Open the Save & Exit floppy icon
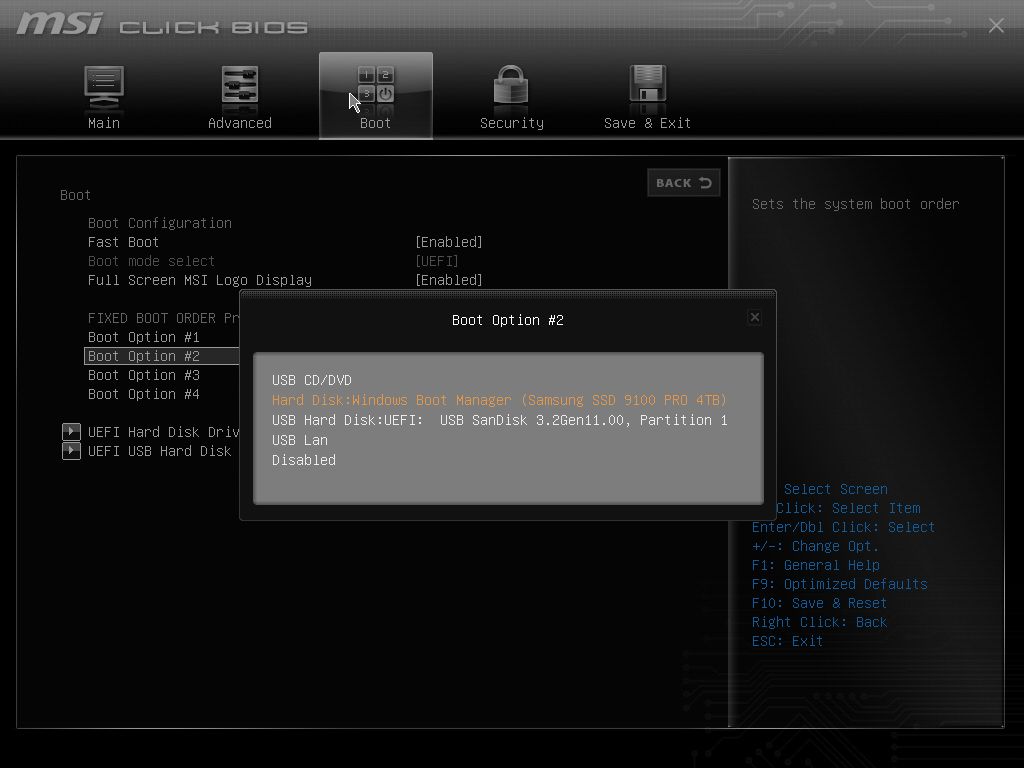This screenshot has width=1024, height=768. coord(647,85)
